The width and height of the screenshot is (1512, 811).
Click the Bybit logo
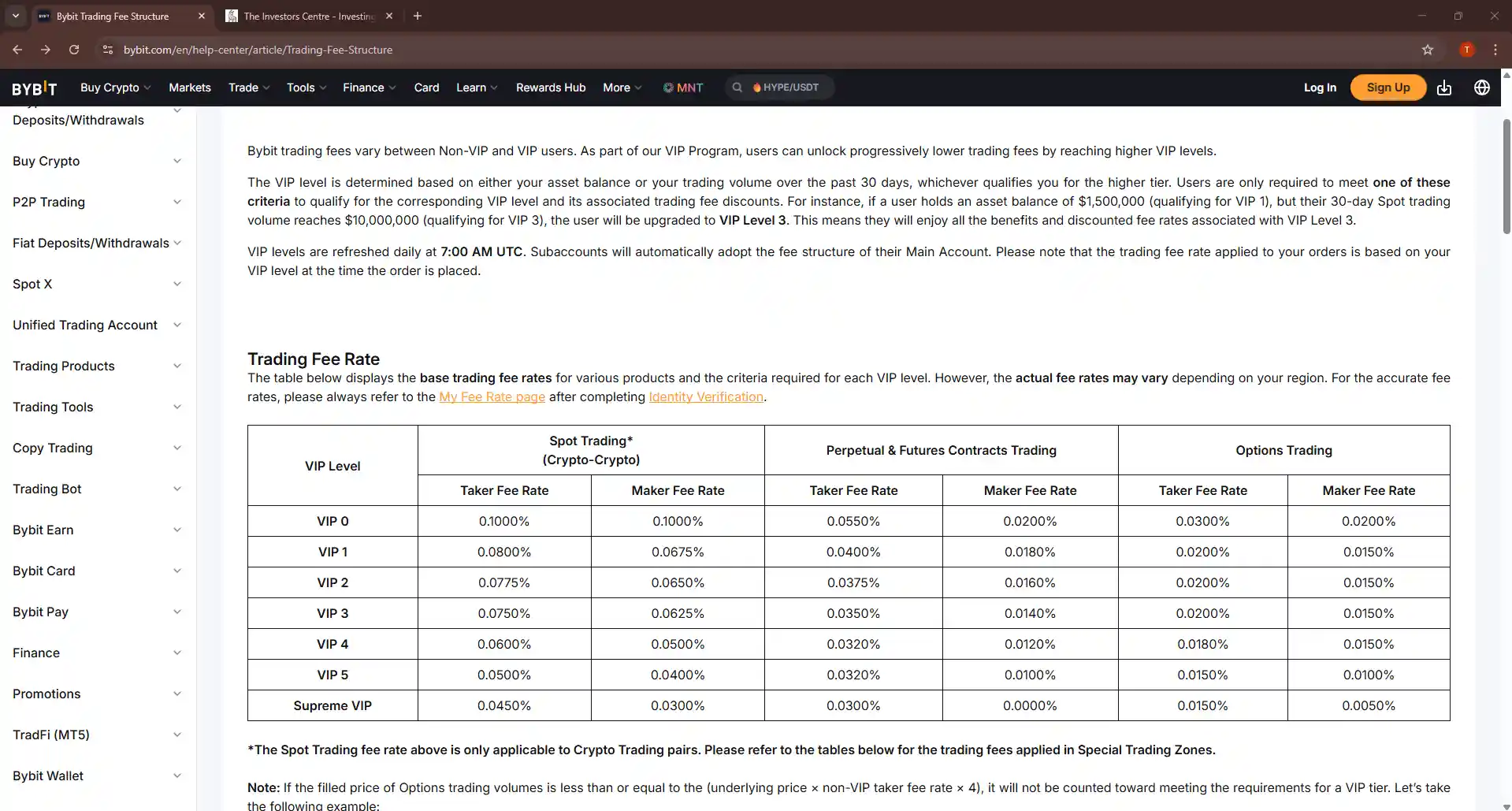[x=34, y=87]
